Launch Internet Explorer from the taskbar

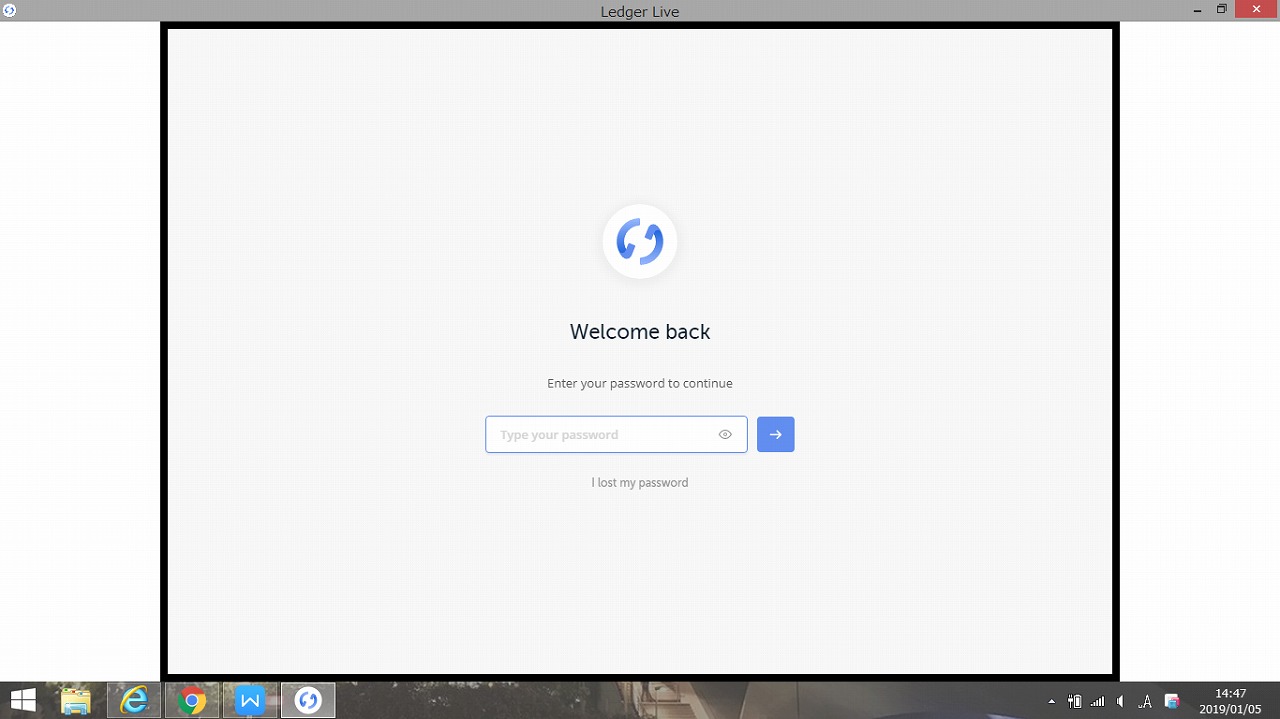[x=134, y=701]
